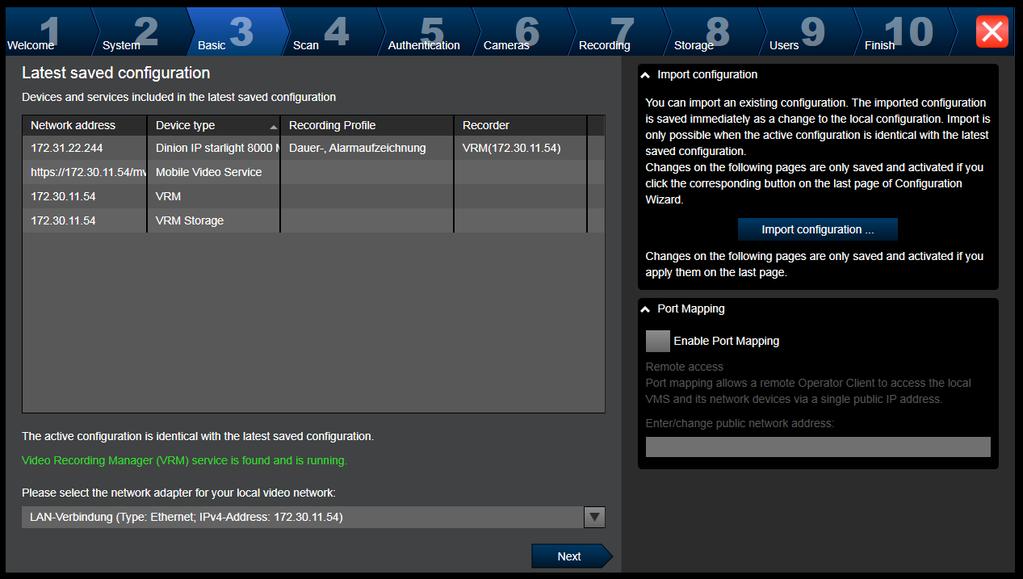Screen dimensions: 1023x579
Task: Select the Mobile Video Service row
Action: [x=313, y=172]
